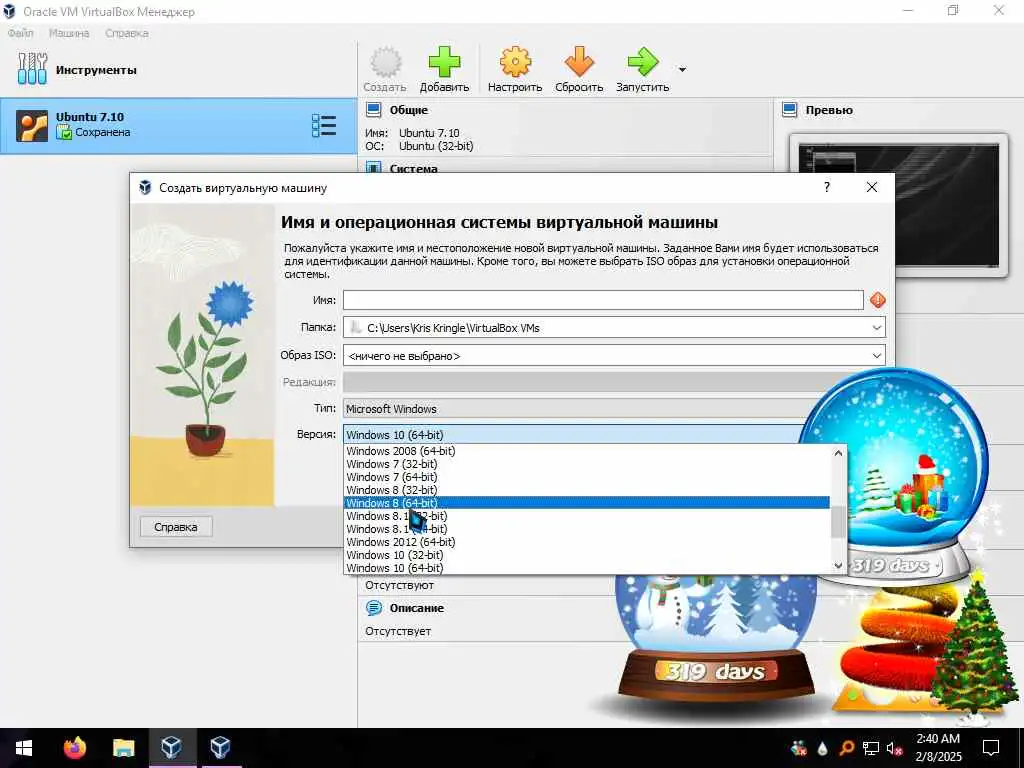Screen dimensions: 1024x768
Task: Click the water drop tray icon
Action: (x=822, y=748)
